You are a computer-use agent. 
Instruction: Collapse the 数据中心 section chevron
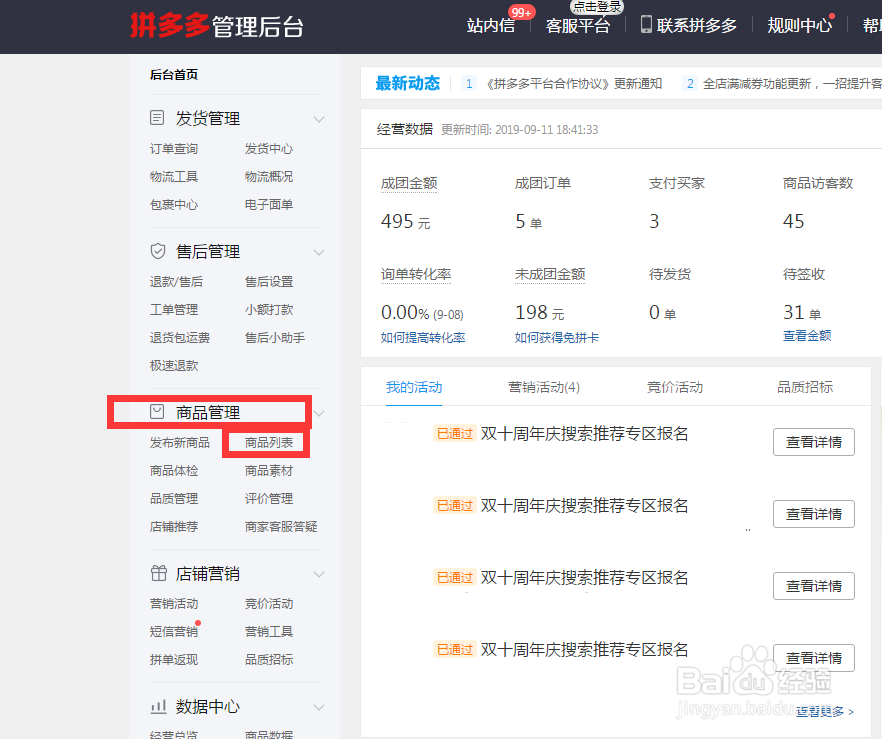coord(319,707)
